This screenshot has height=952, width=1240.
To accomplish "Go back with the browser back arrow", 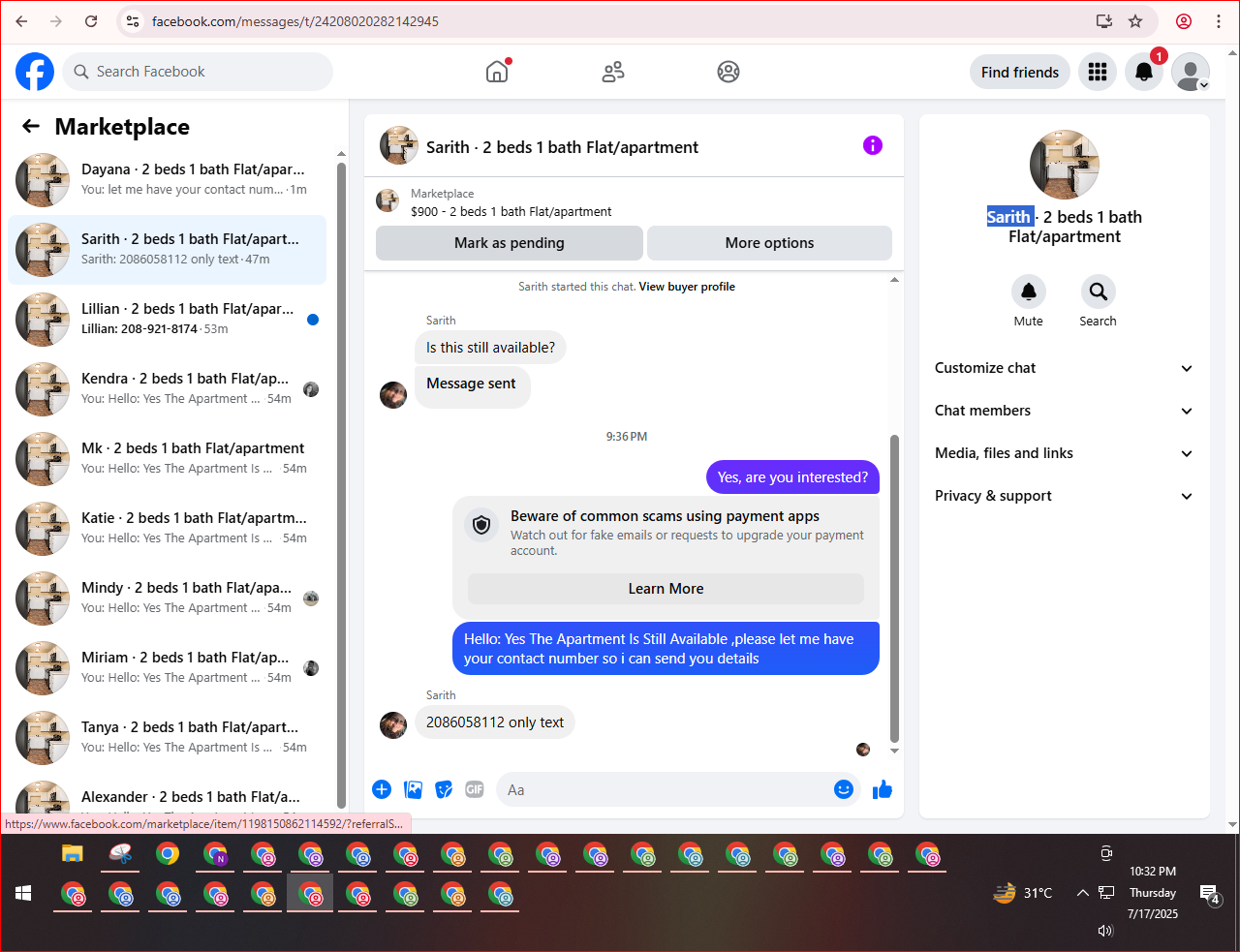I will click(x=21, y=21).
